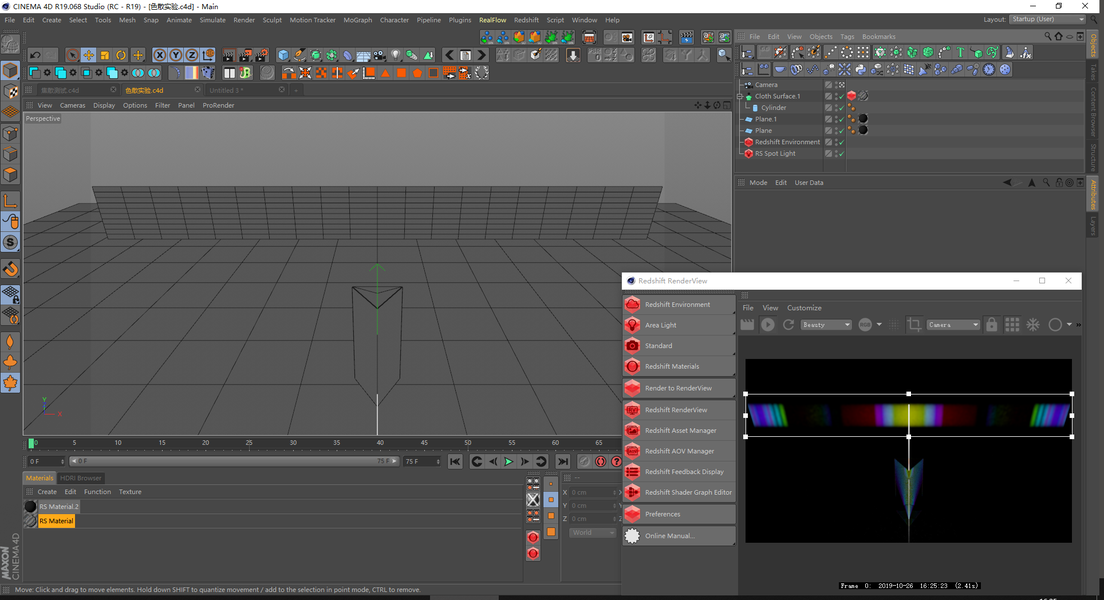Select the Axis tool in left palette
This screenshot has width=1104, height=600.
point(10,202)
